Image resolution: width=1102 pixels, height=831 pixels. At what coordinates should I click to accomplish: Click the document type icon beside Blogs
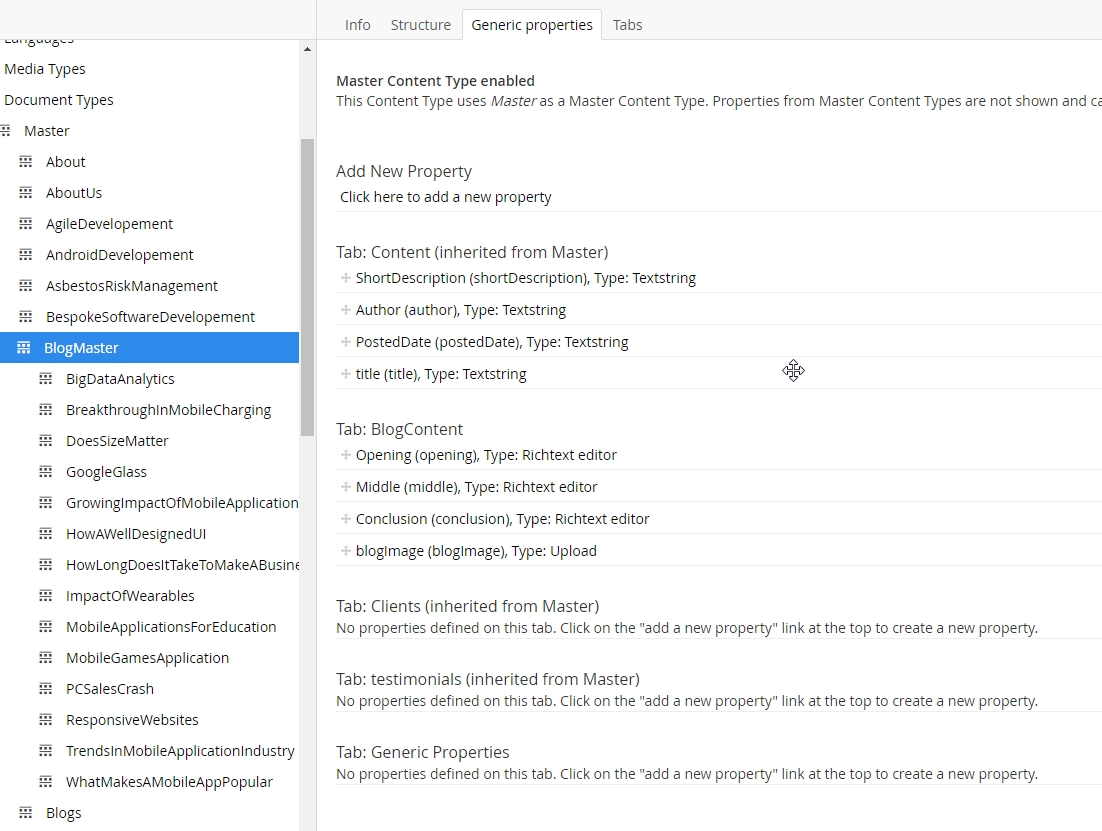click(x=26, y=813)
